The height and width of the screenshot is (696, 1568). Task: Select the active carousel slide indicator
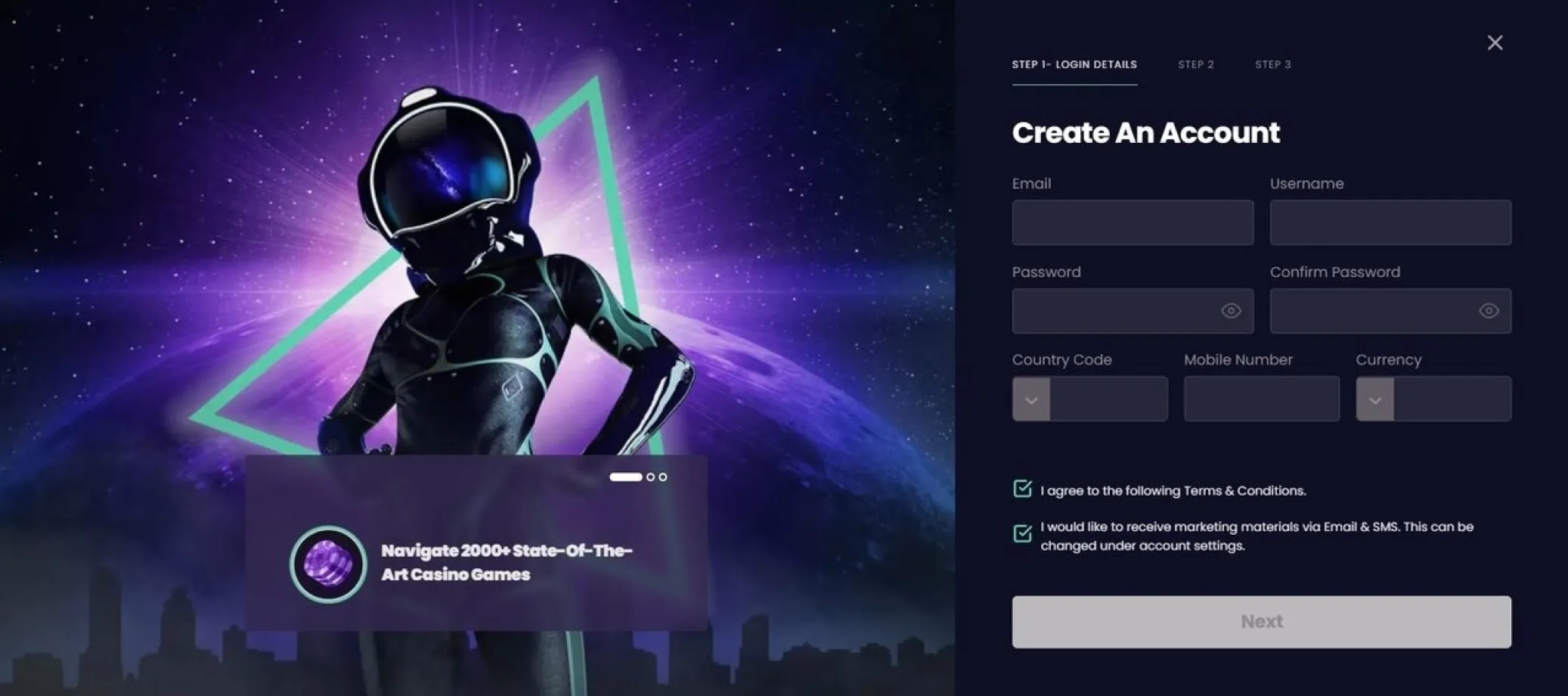(x=625, y=477)
